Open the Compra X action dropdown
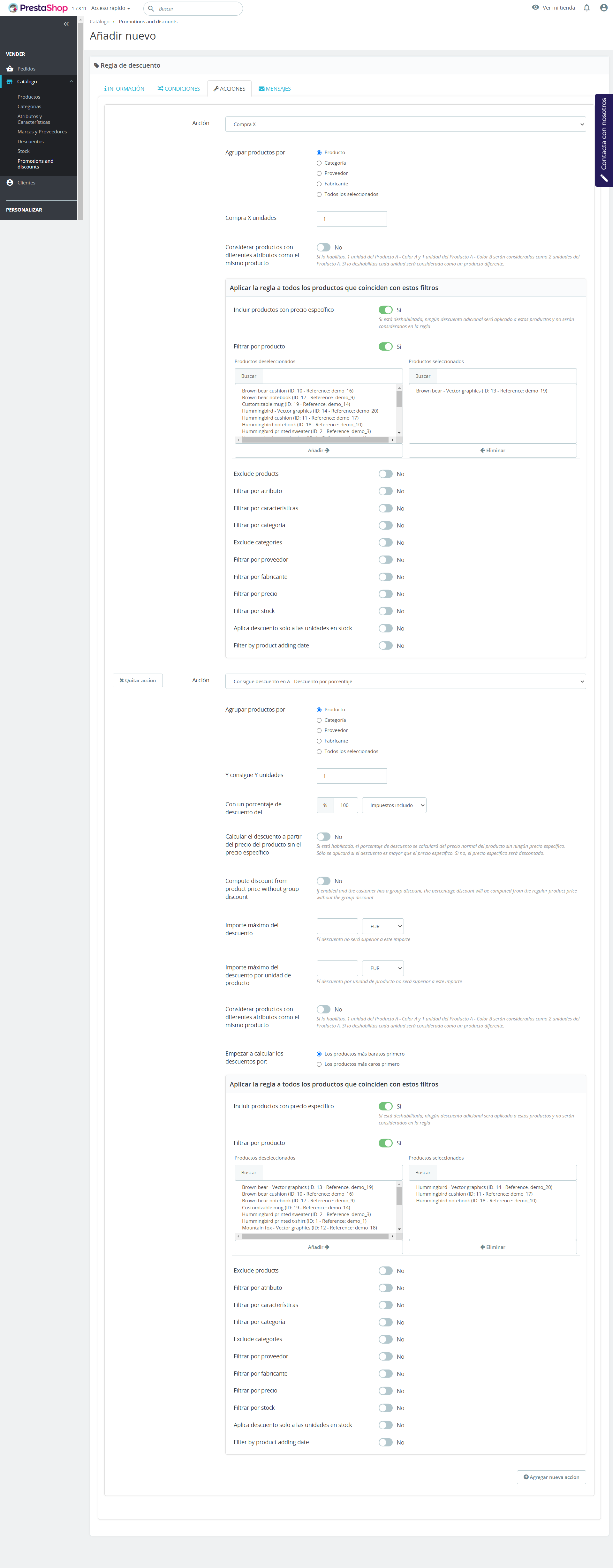The height and width of the screenshot is (1568, 613). [405, 124]
